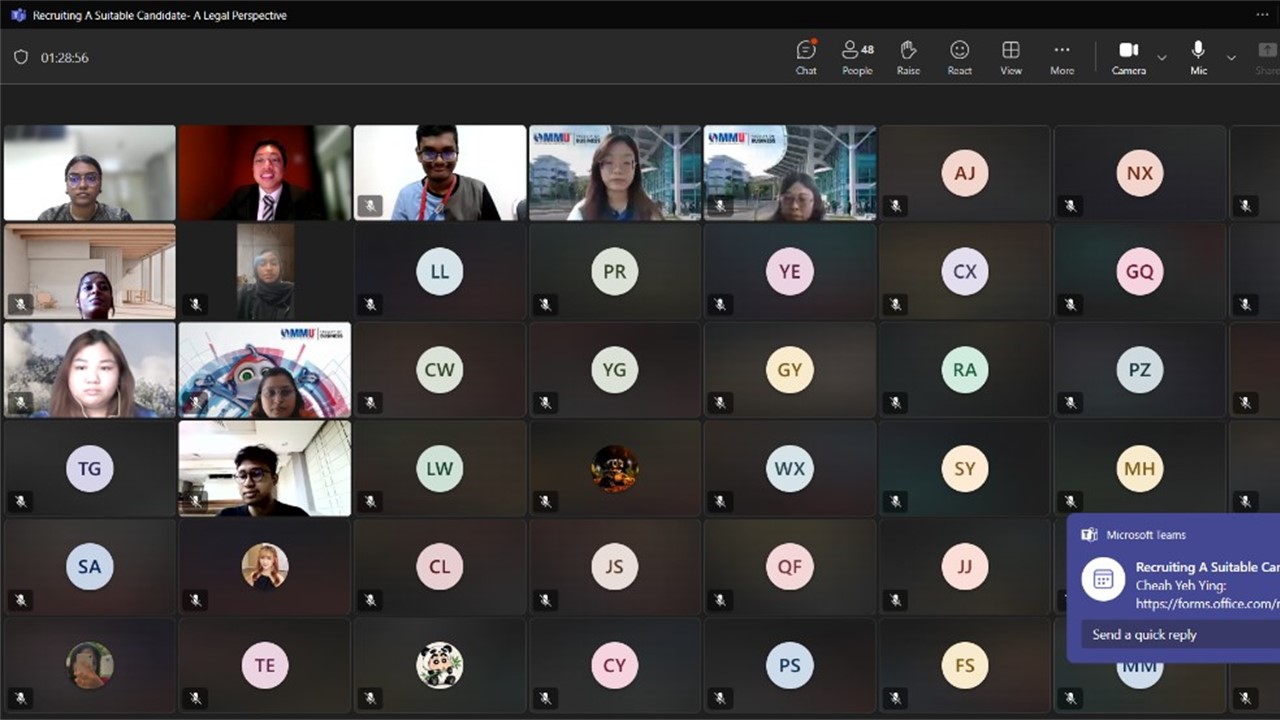Select participant tile JS
Viewport: 1280px width, 720px height.
[614, 566]
